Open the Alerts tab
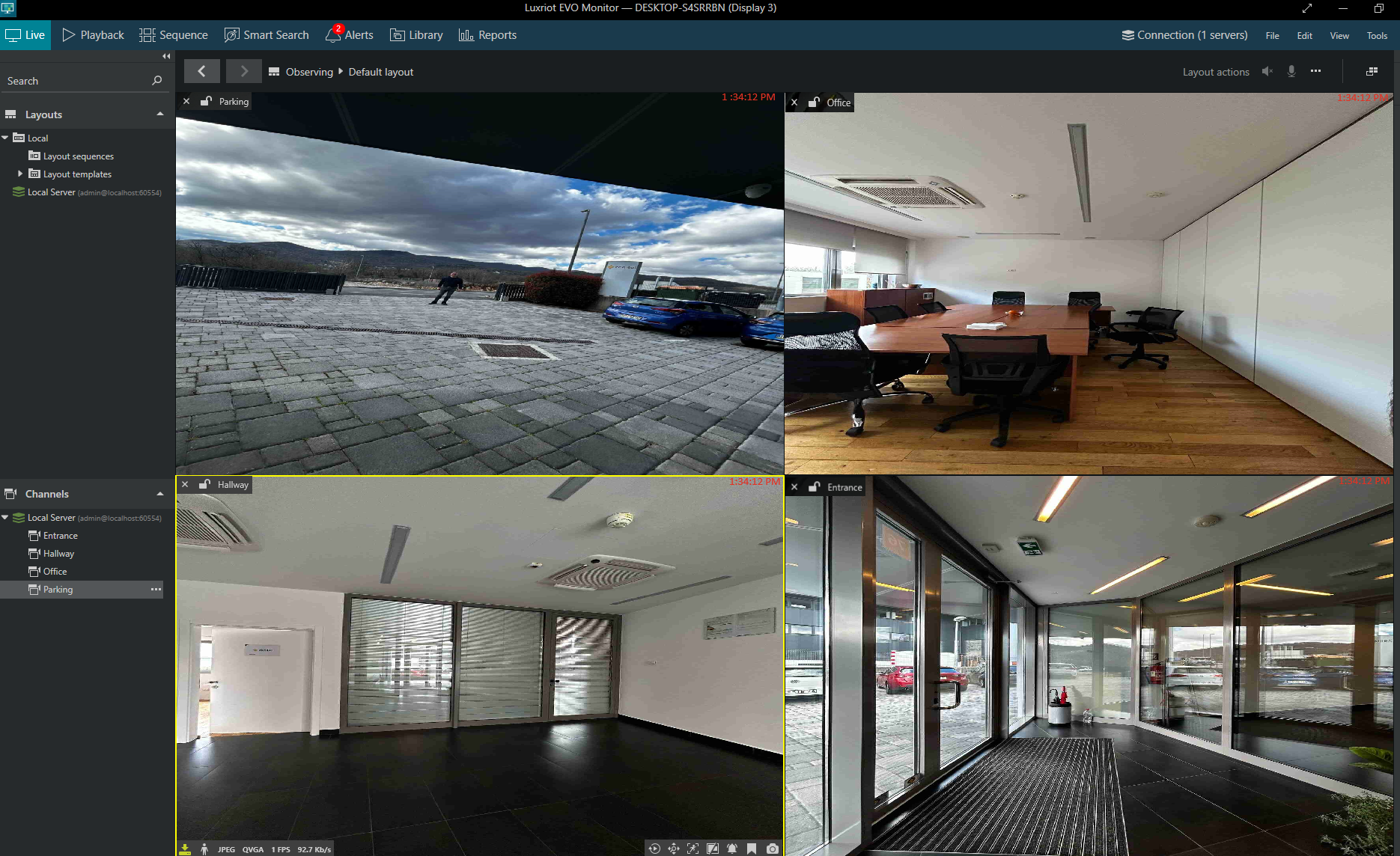This screenshot has height=856, width=1400. click(350, 35)
